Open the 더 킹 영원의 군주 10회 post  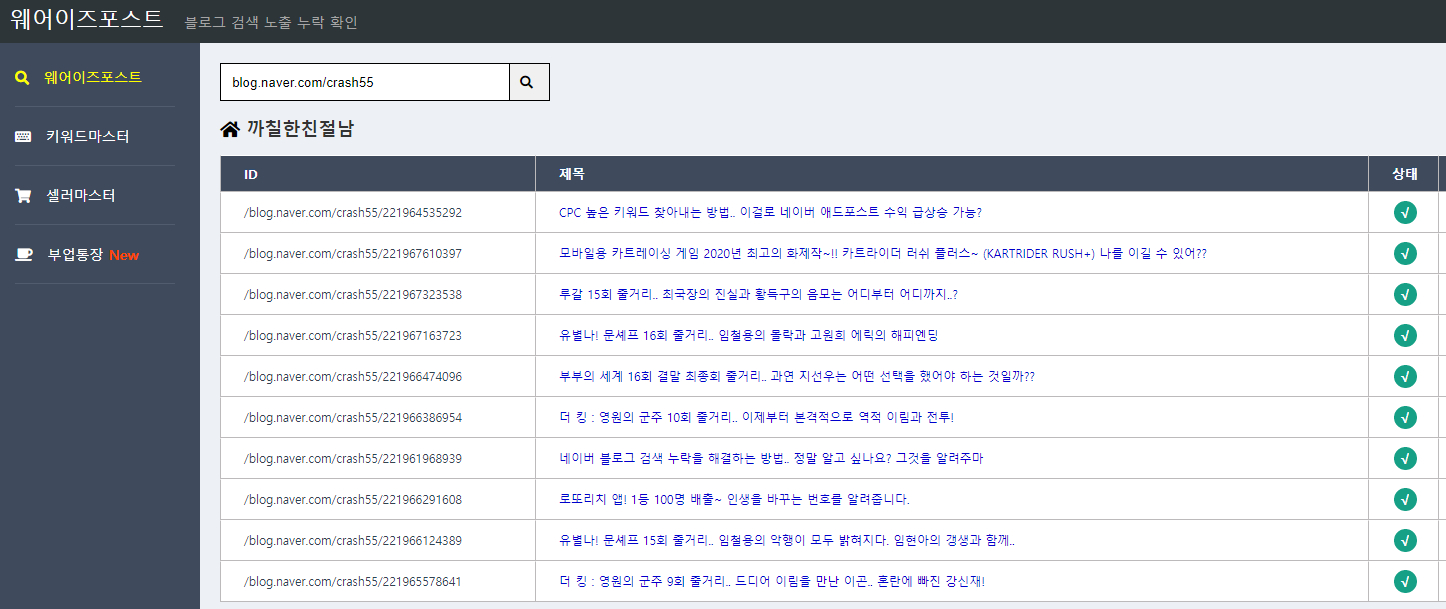pos(757,417)
